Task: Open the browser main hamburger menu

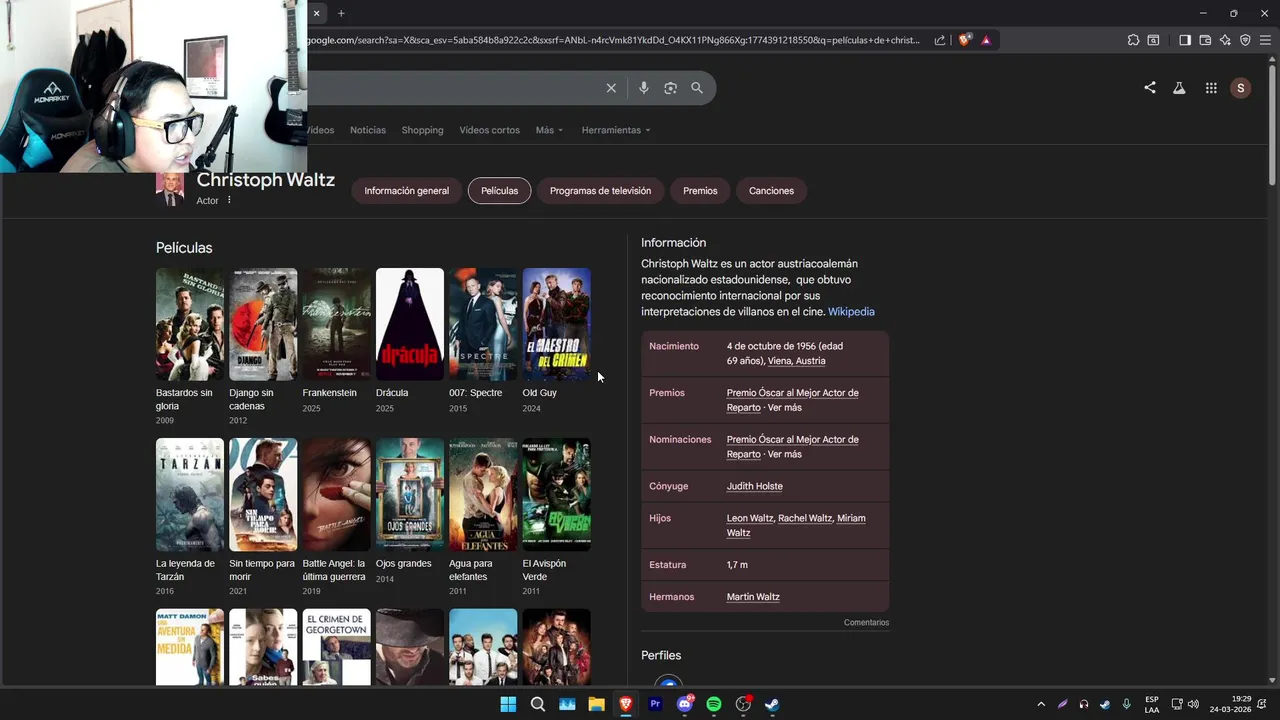Action: tap(1265, 40)
